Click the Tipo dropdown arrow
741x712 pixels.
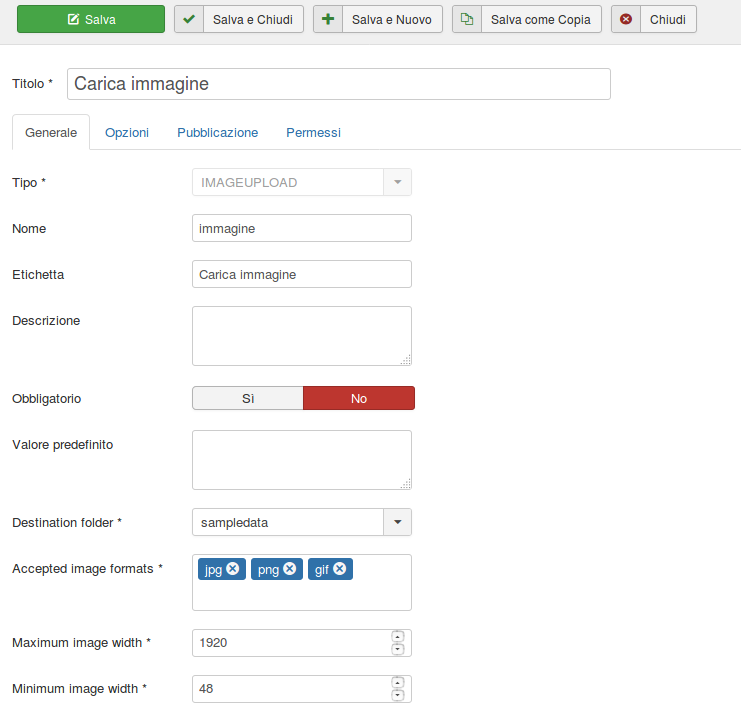click(x=397, y=182)
